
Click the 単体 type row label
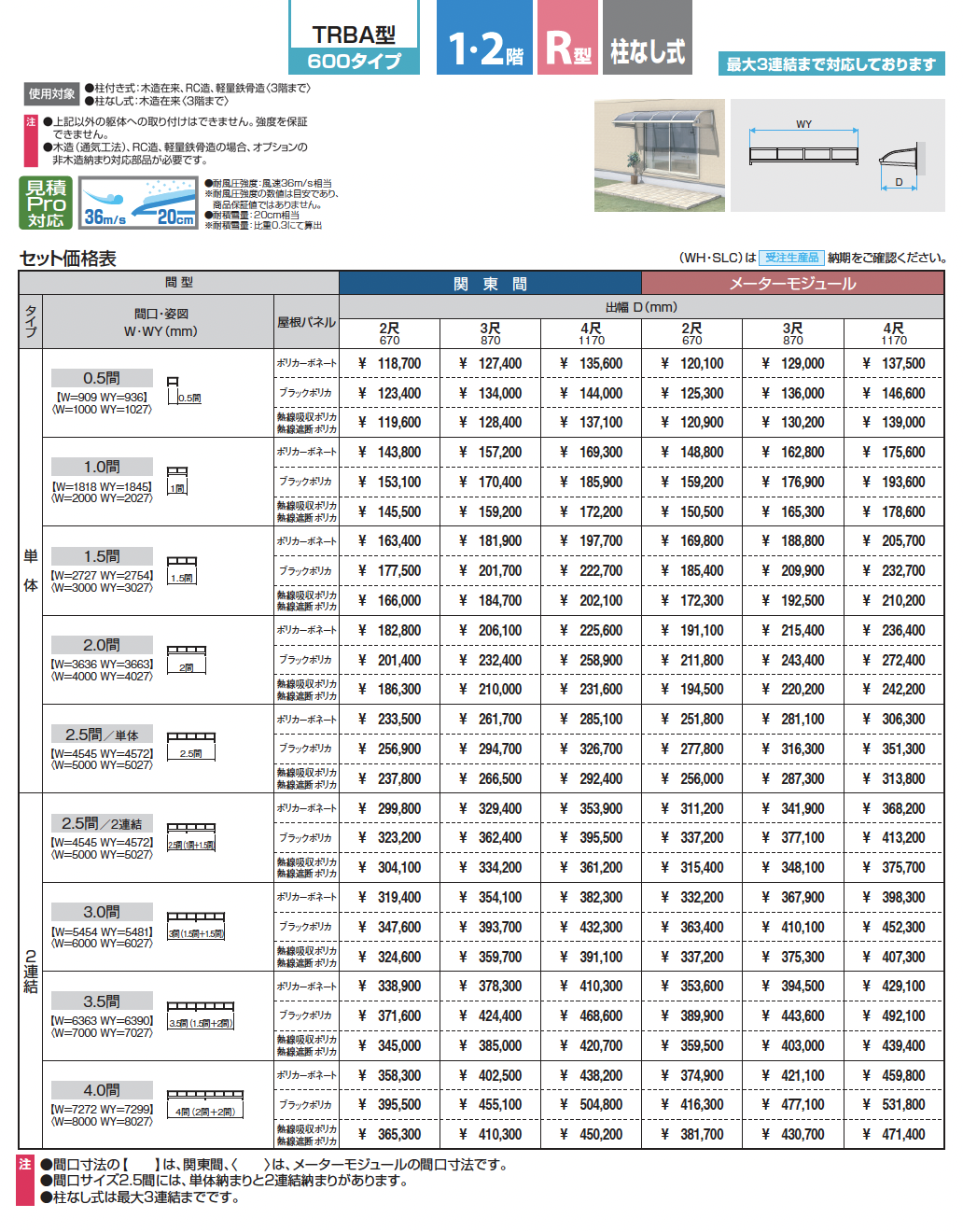(31, 570)
